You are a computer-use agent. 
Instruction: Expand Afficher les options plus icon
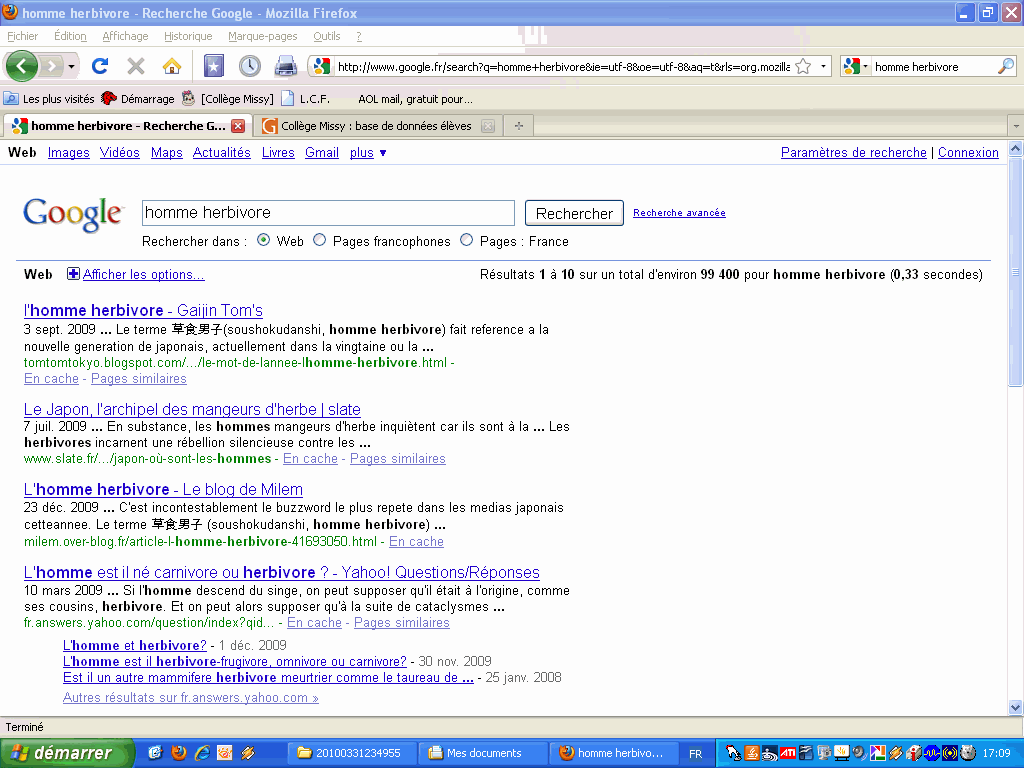click(x=74, y=274)
